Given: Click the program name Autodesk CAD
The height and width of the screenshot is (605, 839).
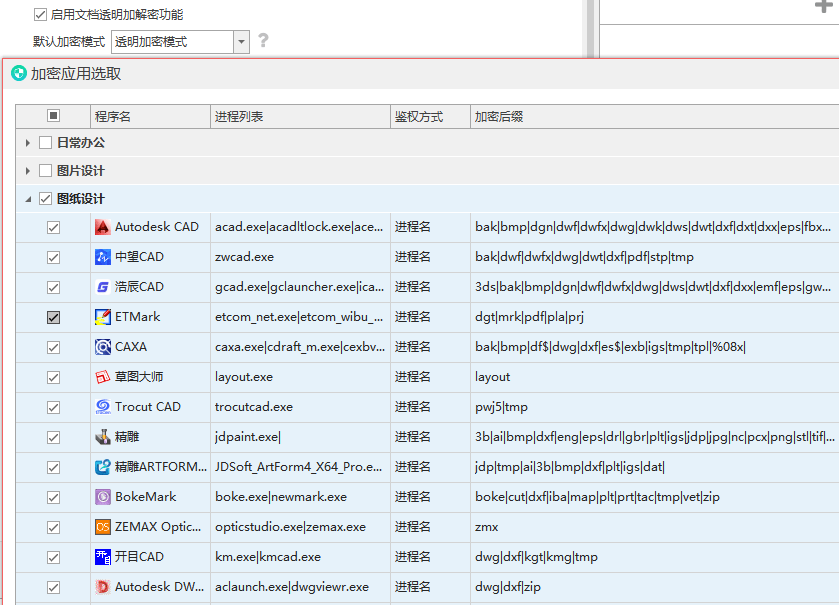Looking at the screenshot, I should tap(157, 227).
